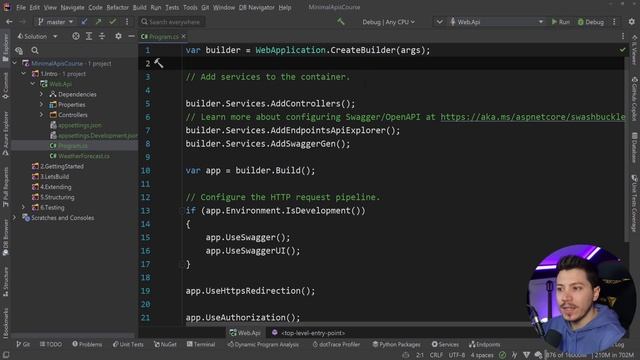640x360 pixels.
Task: Open Solution panel options gear
Action: (x=118, y=36)
